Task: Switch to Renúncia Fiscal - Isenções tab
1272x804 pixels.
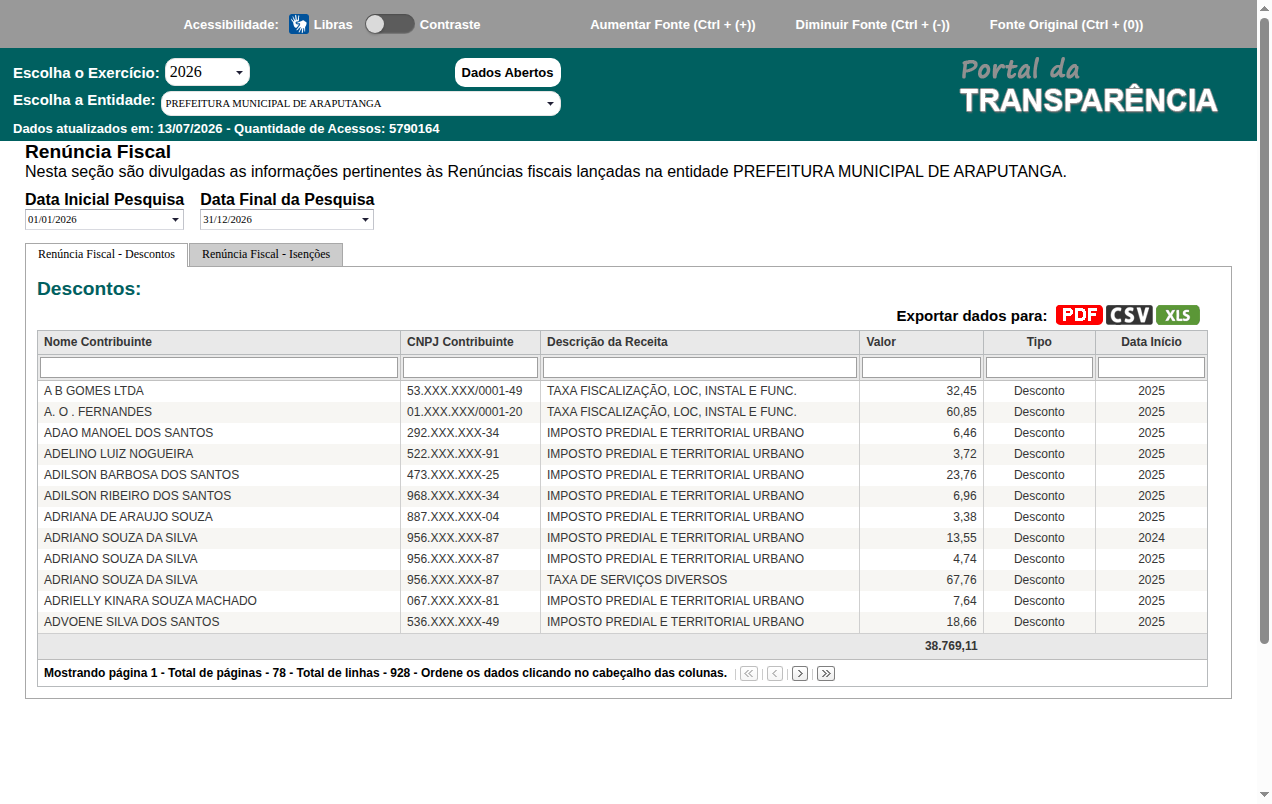Action: [x=266, y=254]
